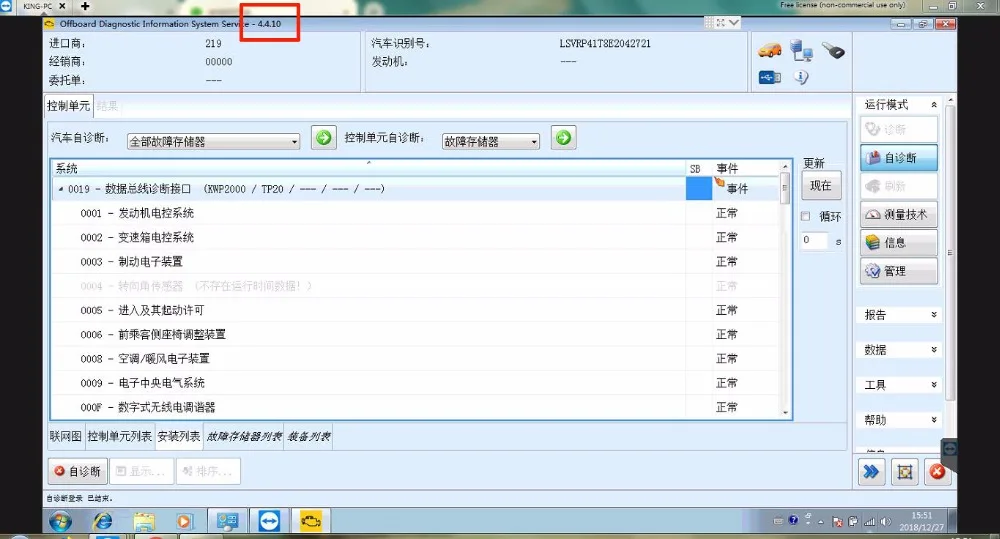
Task: Sort by the 系统 column header
Action: (x=369, y=168)
